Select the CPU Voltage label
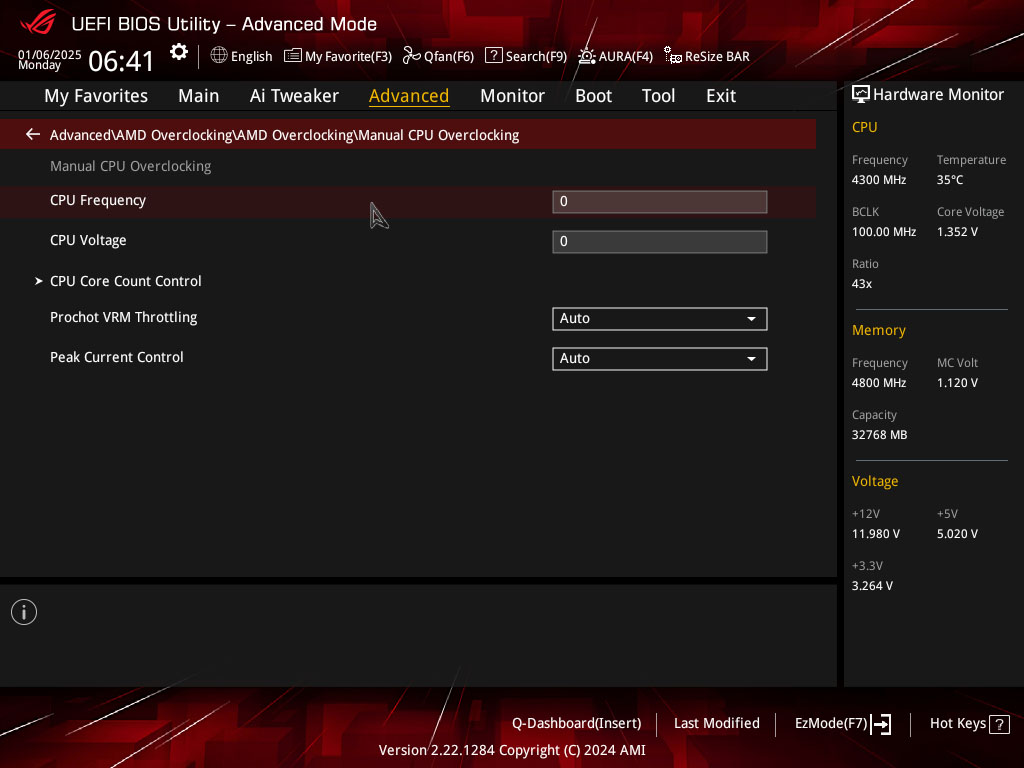Viewport: 1024px width, 768px height. pos(88,240)
